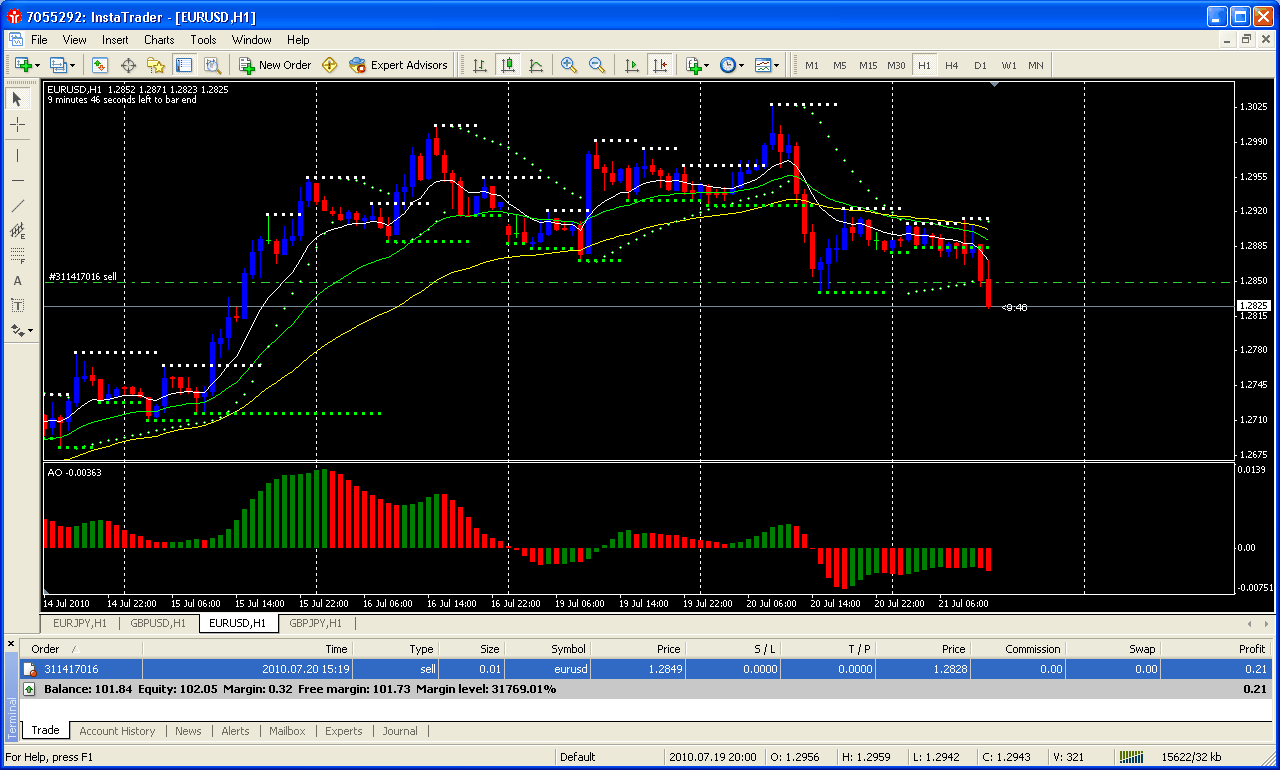Click the New Order button
The height and width of the screenshot is (770, 1280).
pyautogui.click(x=275, y=65)
